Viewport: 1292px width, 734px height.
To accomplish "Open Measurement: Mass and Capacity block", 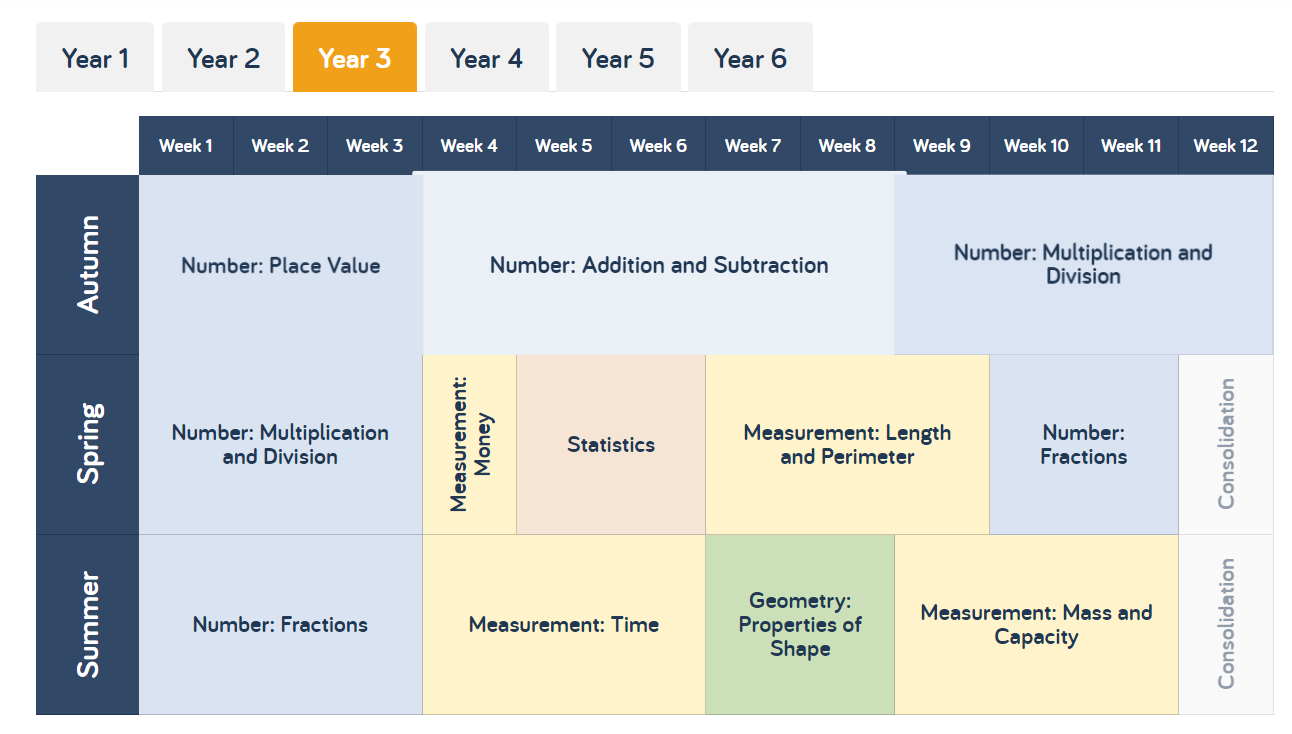I will point(1037,625).
